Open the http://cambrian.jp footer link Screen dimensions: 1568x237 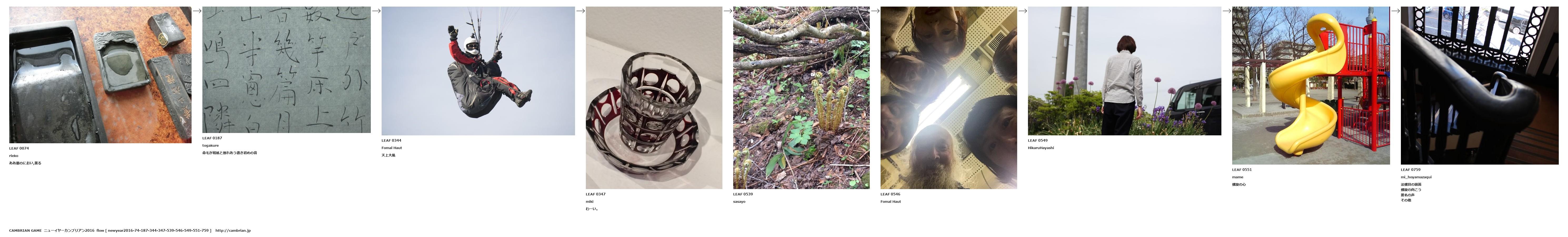[233, 230]
